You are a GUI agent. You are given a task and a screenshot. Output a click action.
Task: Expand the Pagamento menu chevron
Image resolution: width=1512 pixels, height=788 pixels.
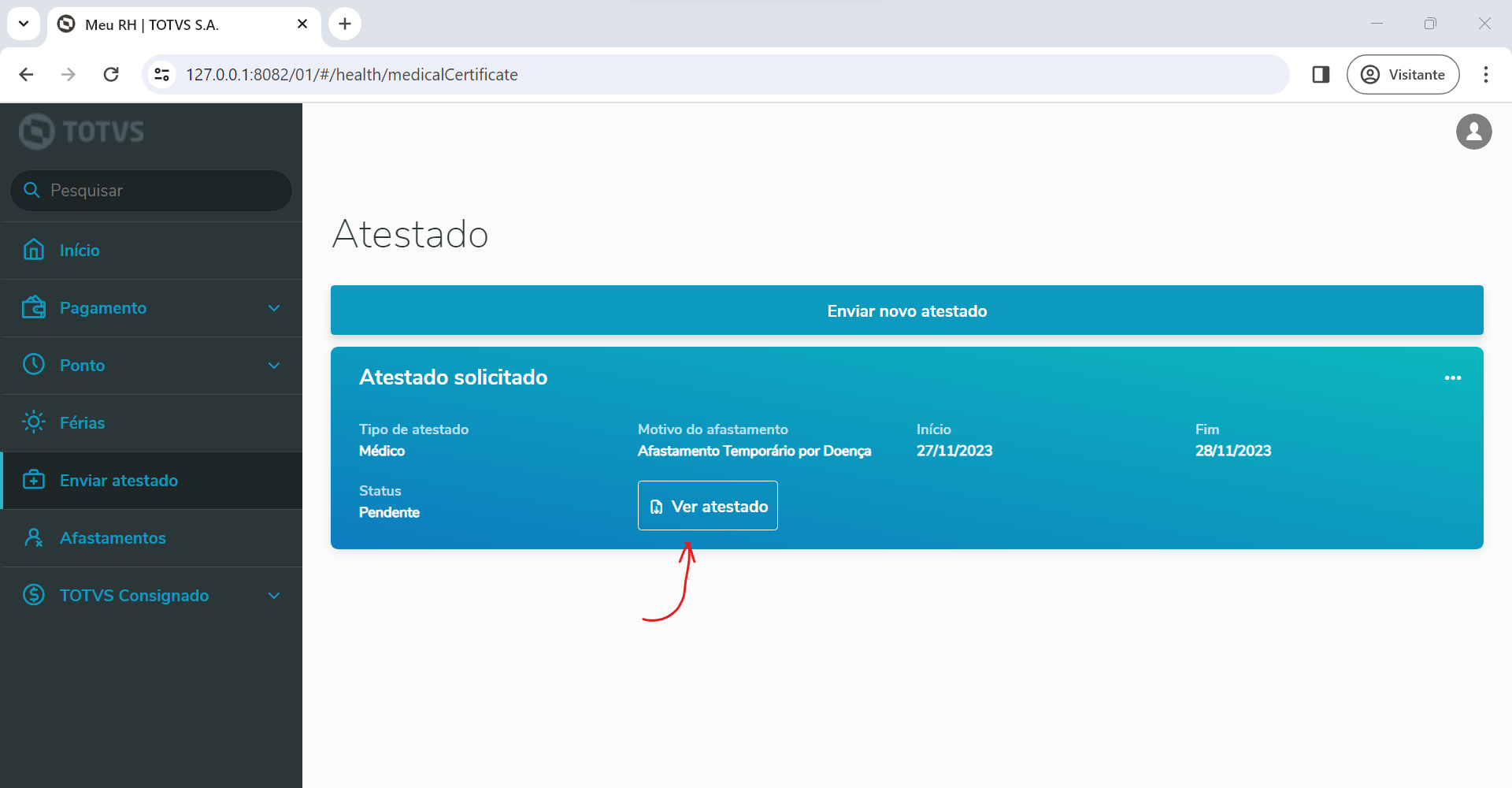click(274, 308)
